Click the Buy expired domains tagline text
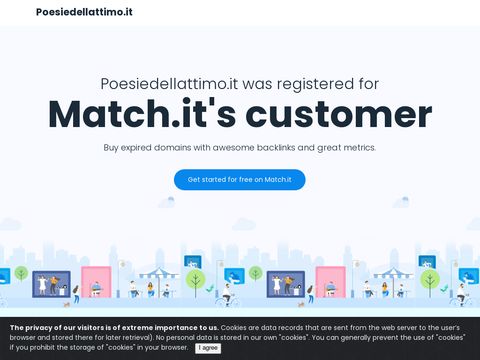The height and width of the screenshot is (360, 480). 240,148
